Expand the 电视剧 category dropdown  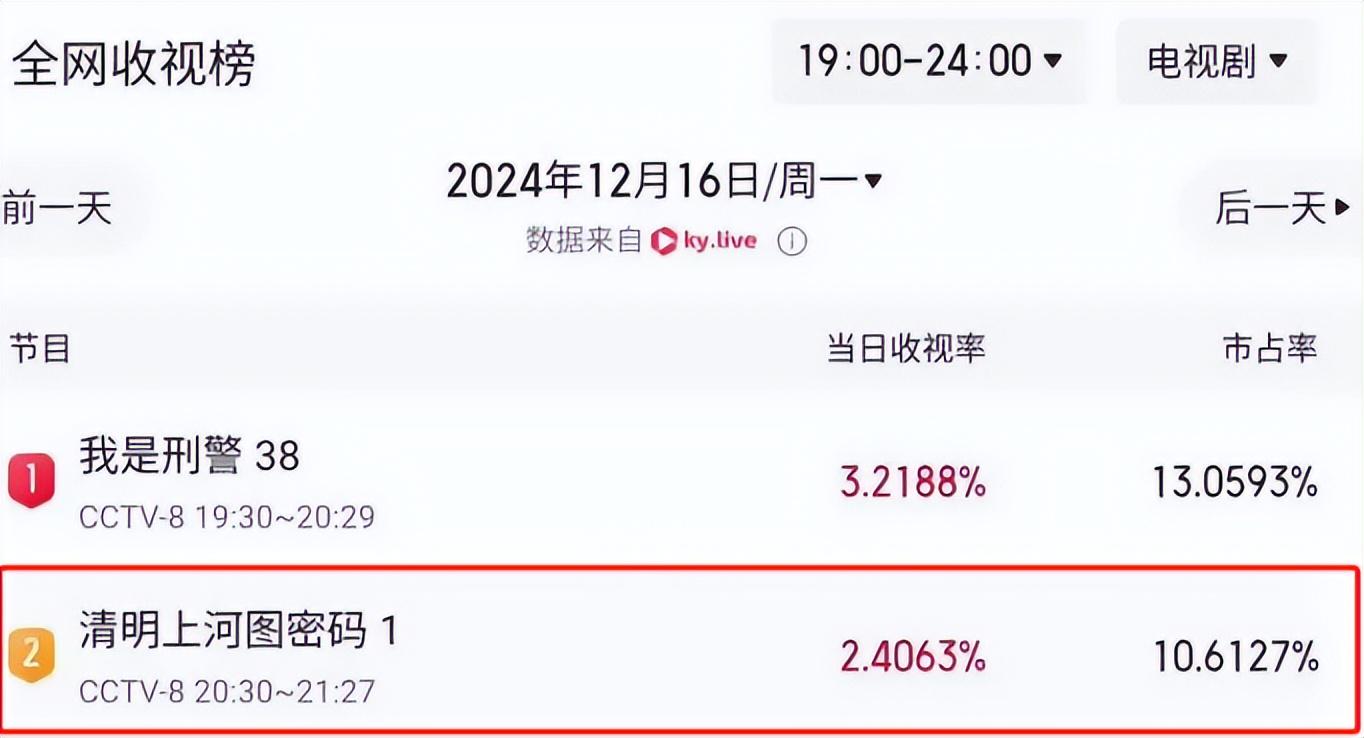[1216, 62]
